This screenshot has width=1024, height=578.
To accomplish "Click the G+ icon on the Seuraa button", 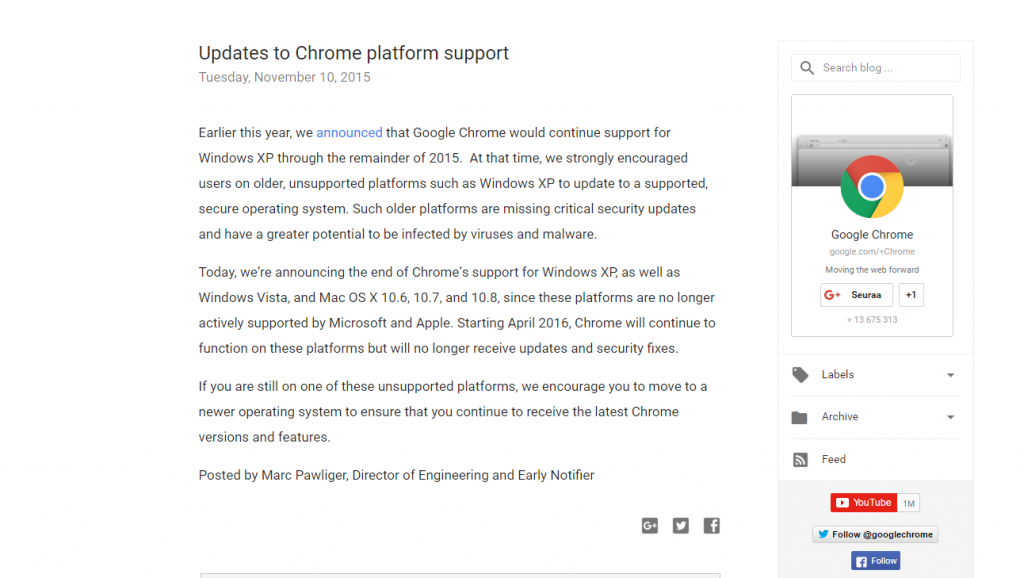I will pos(832,294).
